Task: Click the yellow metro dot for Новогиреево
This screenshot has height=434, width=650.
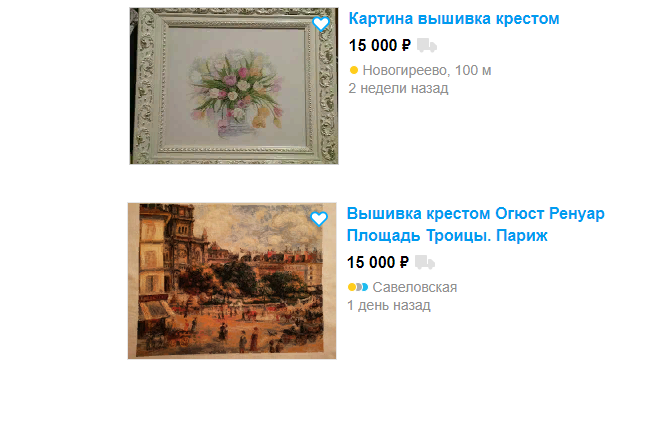Action: click(354, 70)
